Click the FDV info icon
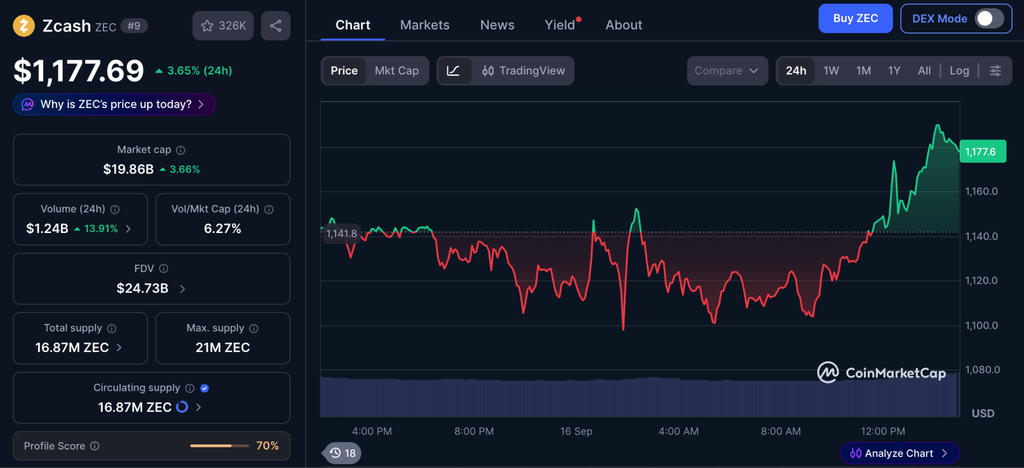 click(x=164, y=268)
